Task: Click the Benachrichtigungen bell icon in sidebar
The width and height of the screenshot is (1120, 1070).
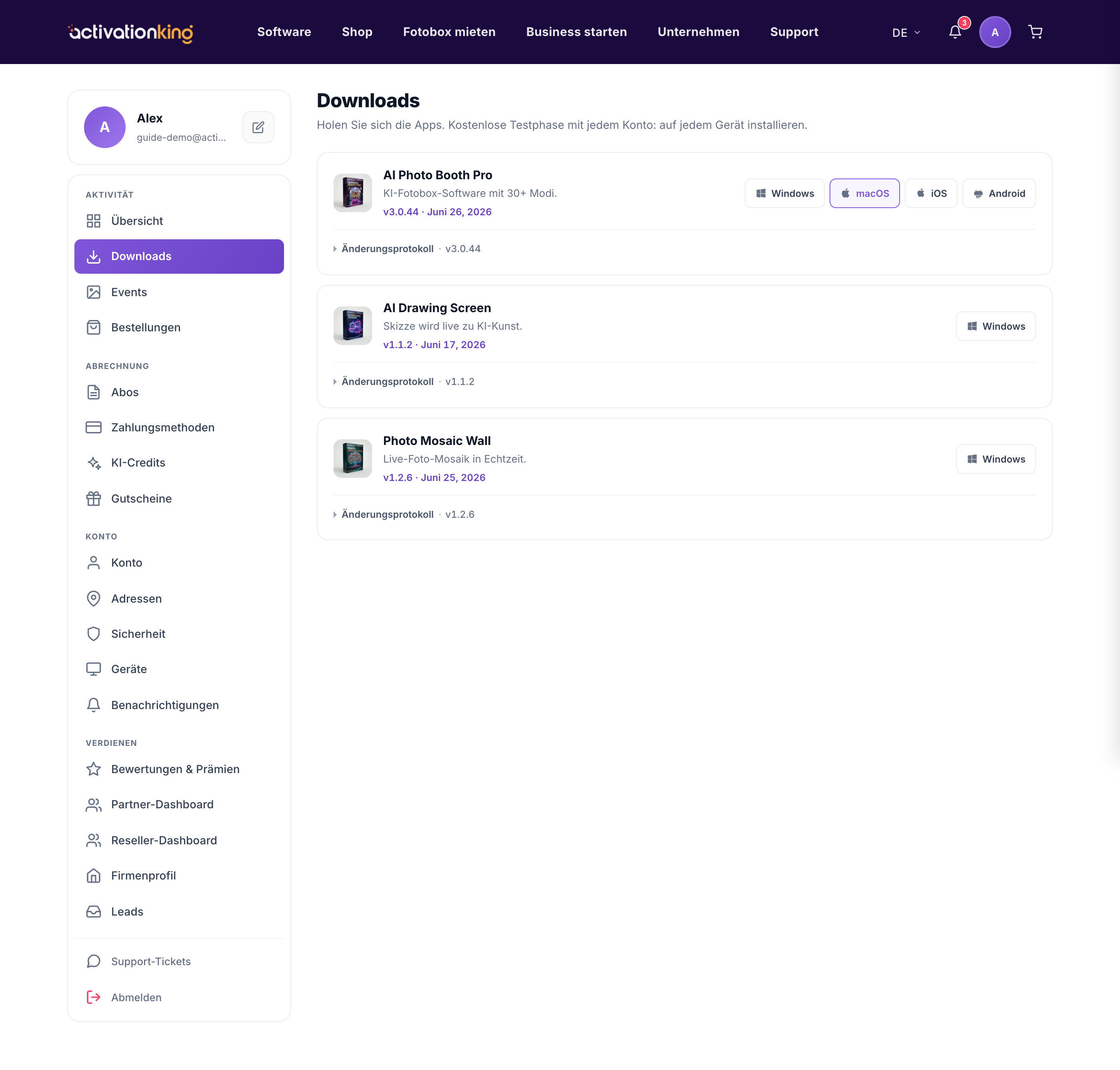Action: pyautogui.click(x=94, y=705)
